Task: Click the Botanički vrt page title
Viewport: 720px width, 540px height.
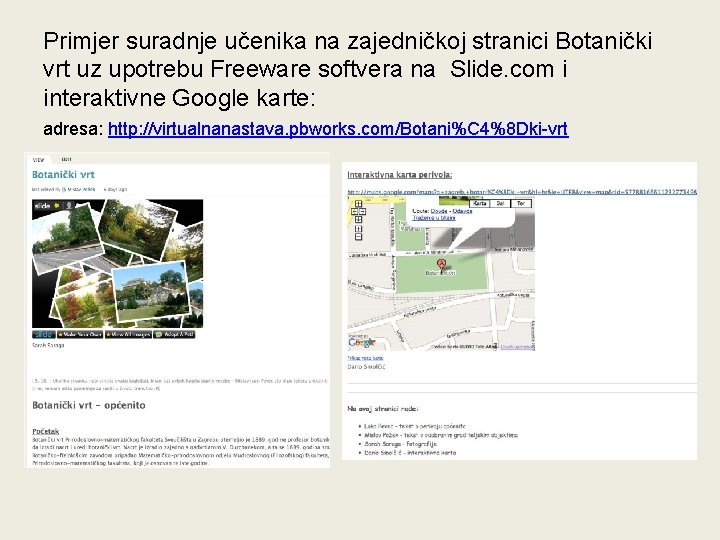Action: click(63, 174)
